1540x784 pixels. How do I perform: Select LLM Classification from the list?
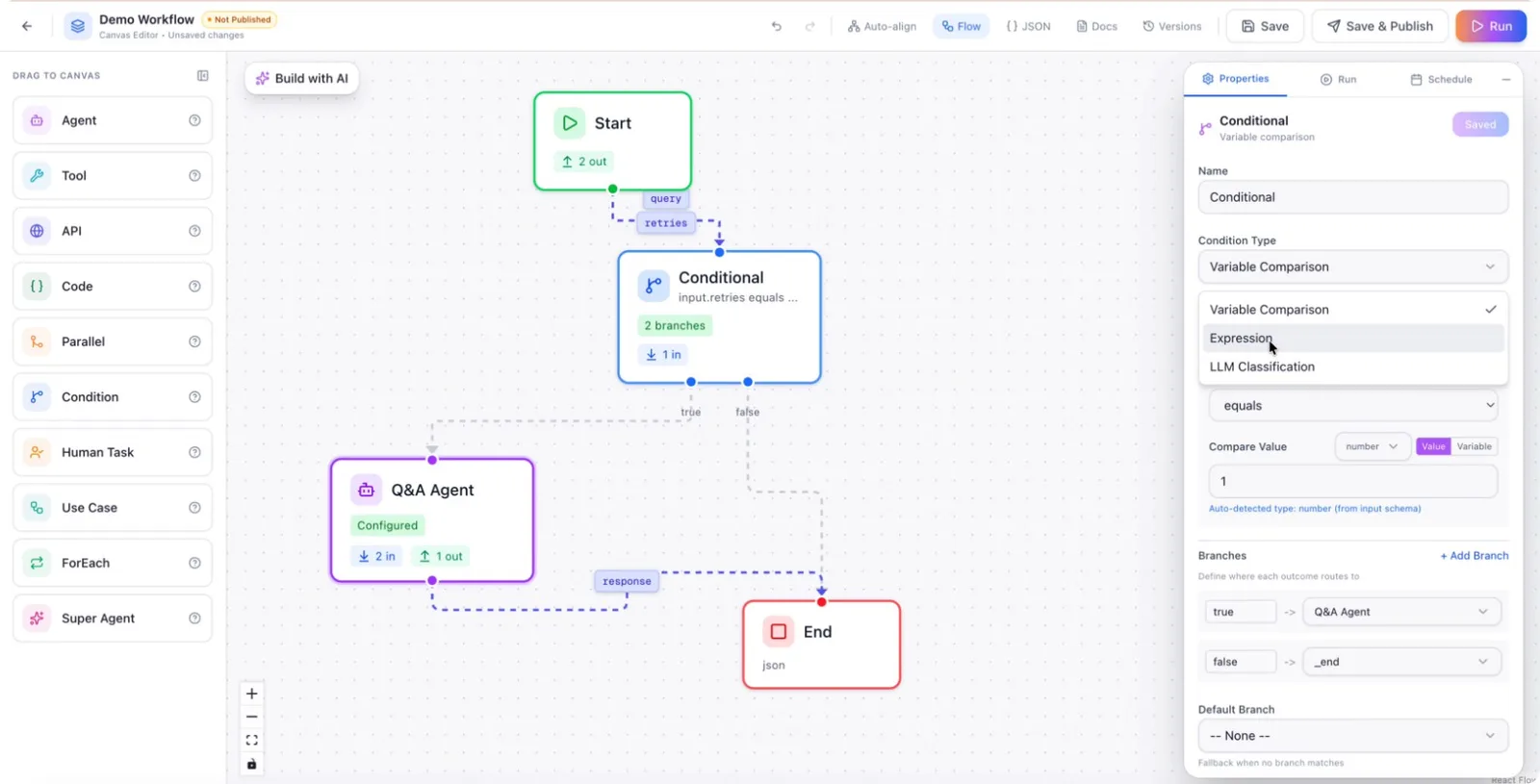tap(1352, 367)
